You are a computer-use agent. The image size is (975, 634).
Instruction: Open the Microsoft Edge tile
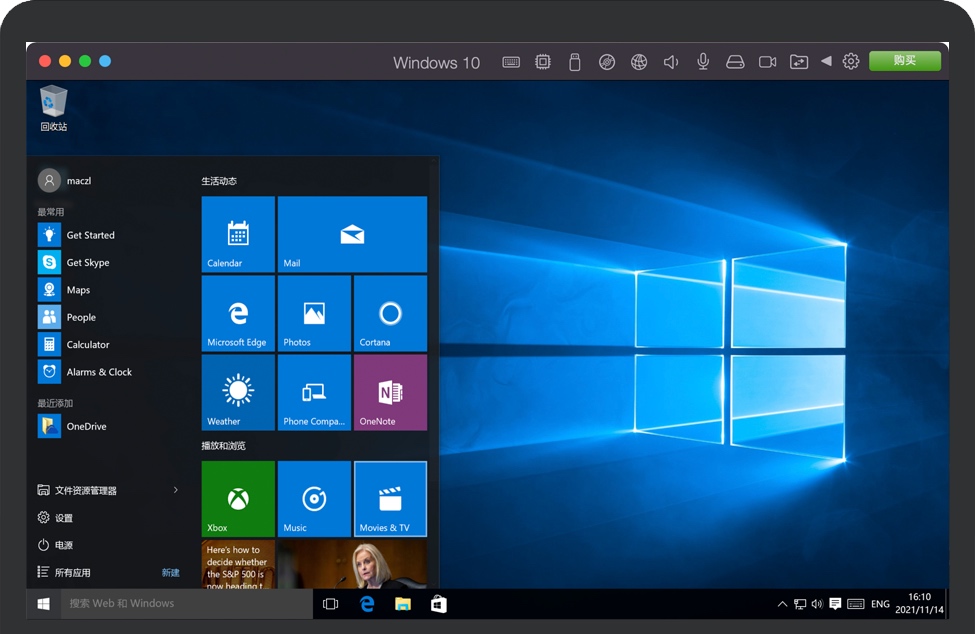click(x=238, y=312)
